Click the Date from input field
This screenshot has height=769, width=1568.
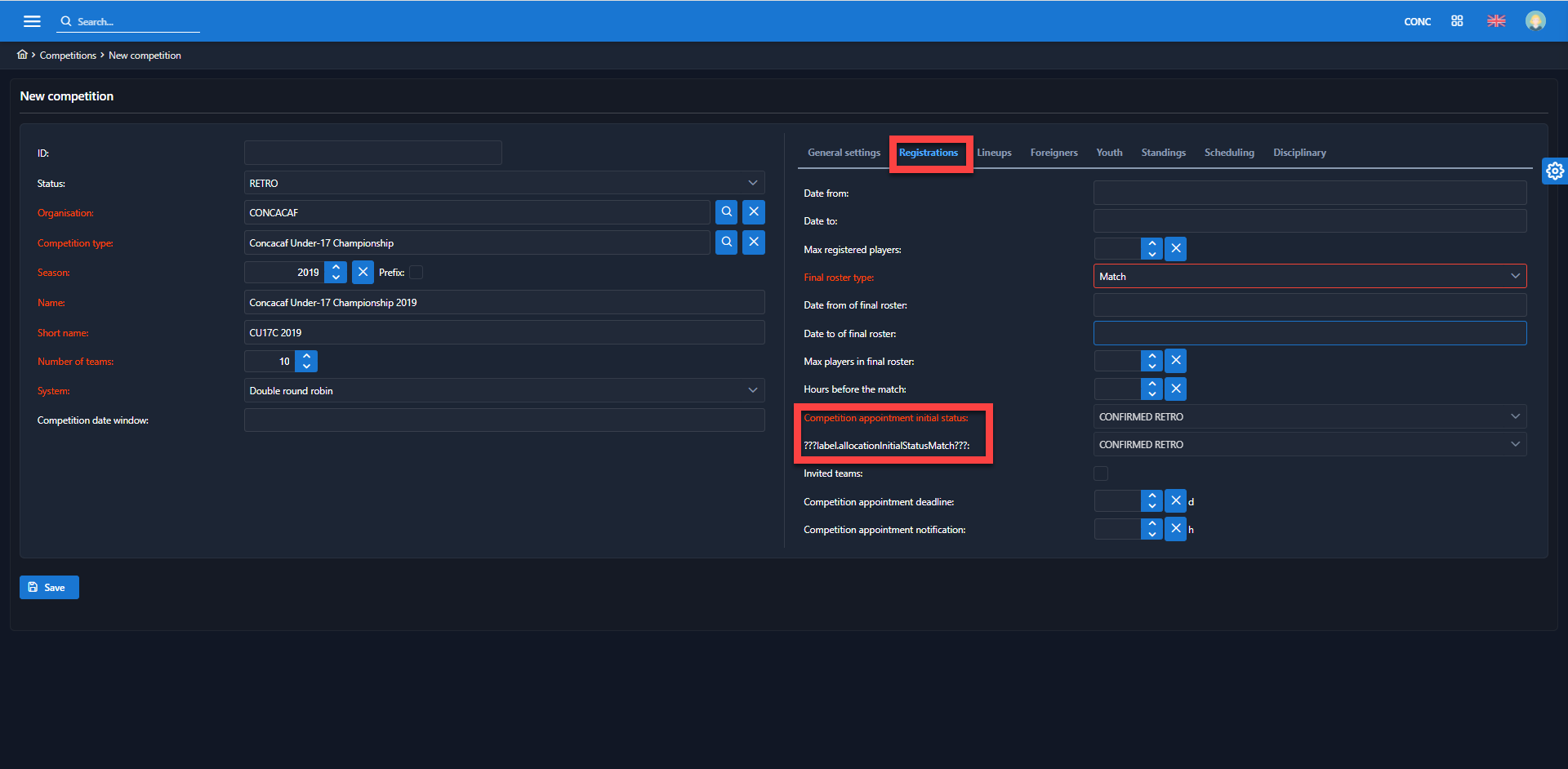point(1309,193)
